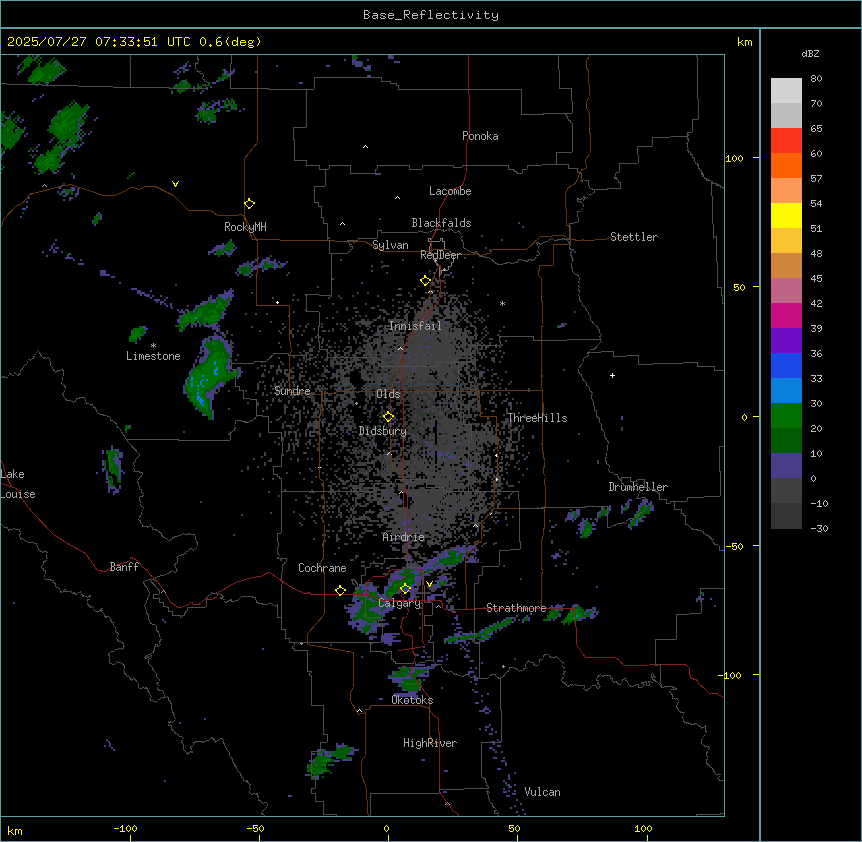
Task: Click the Sundre town label
Action: tap(292, 391)
